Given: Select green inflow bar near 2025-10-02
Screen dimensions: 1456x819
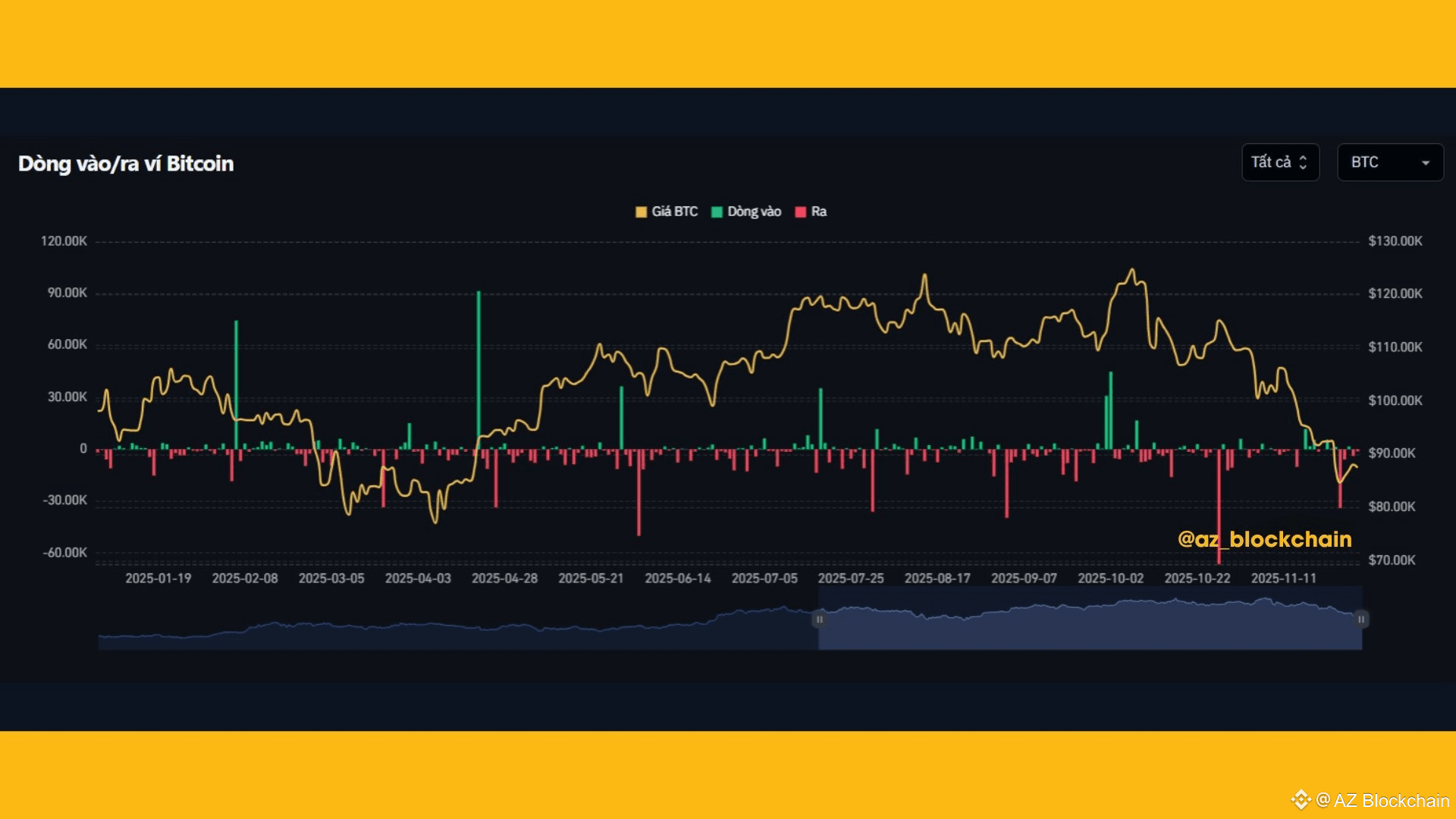Looking at the screenshot, I should [1111, 409].
